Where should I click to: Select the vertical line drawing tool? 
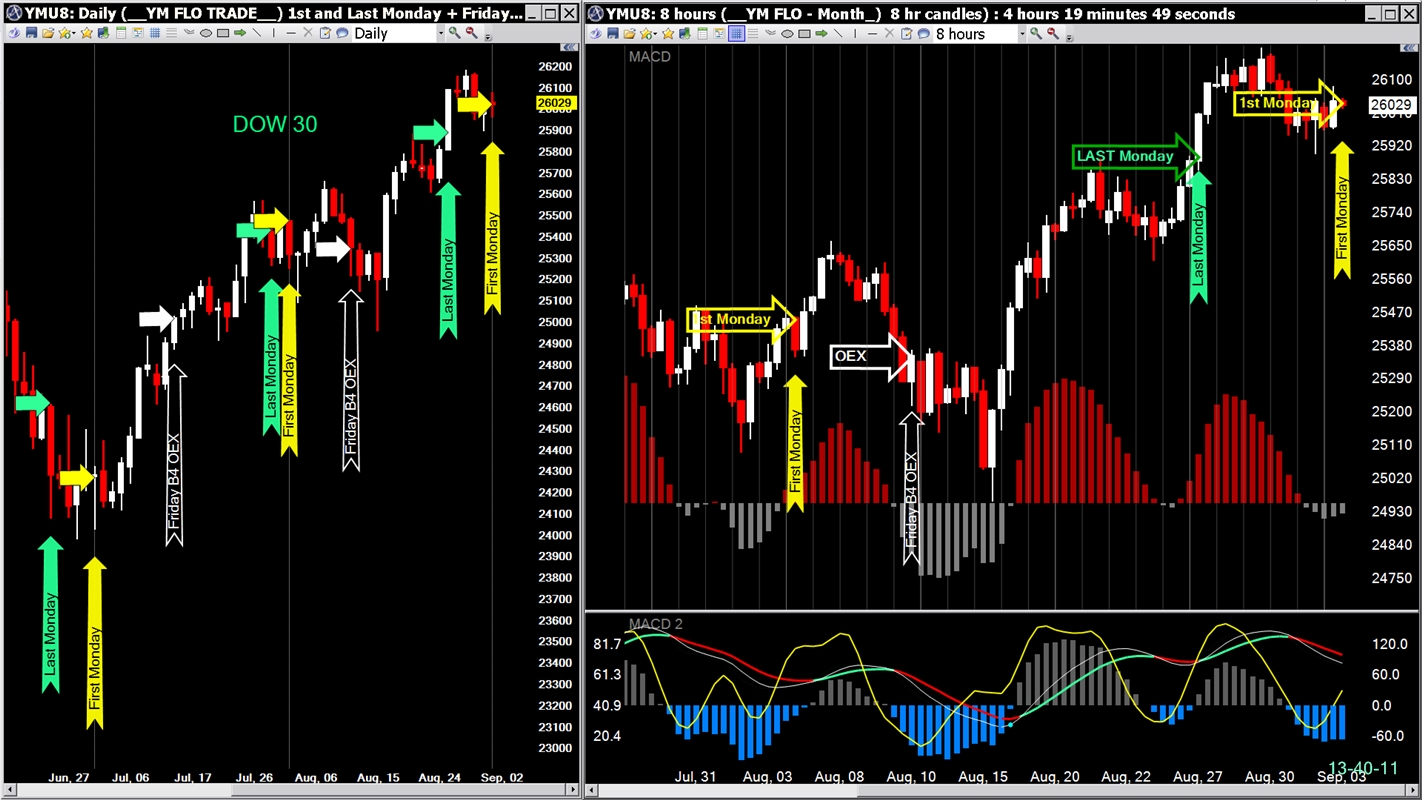click(272, 33)
